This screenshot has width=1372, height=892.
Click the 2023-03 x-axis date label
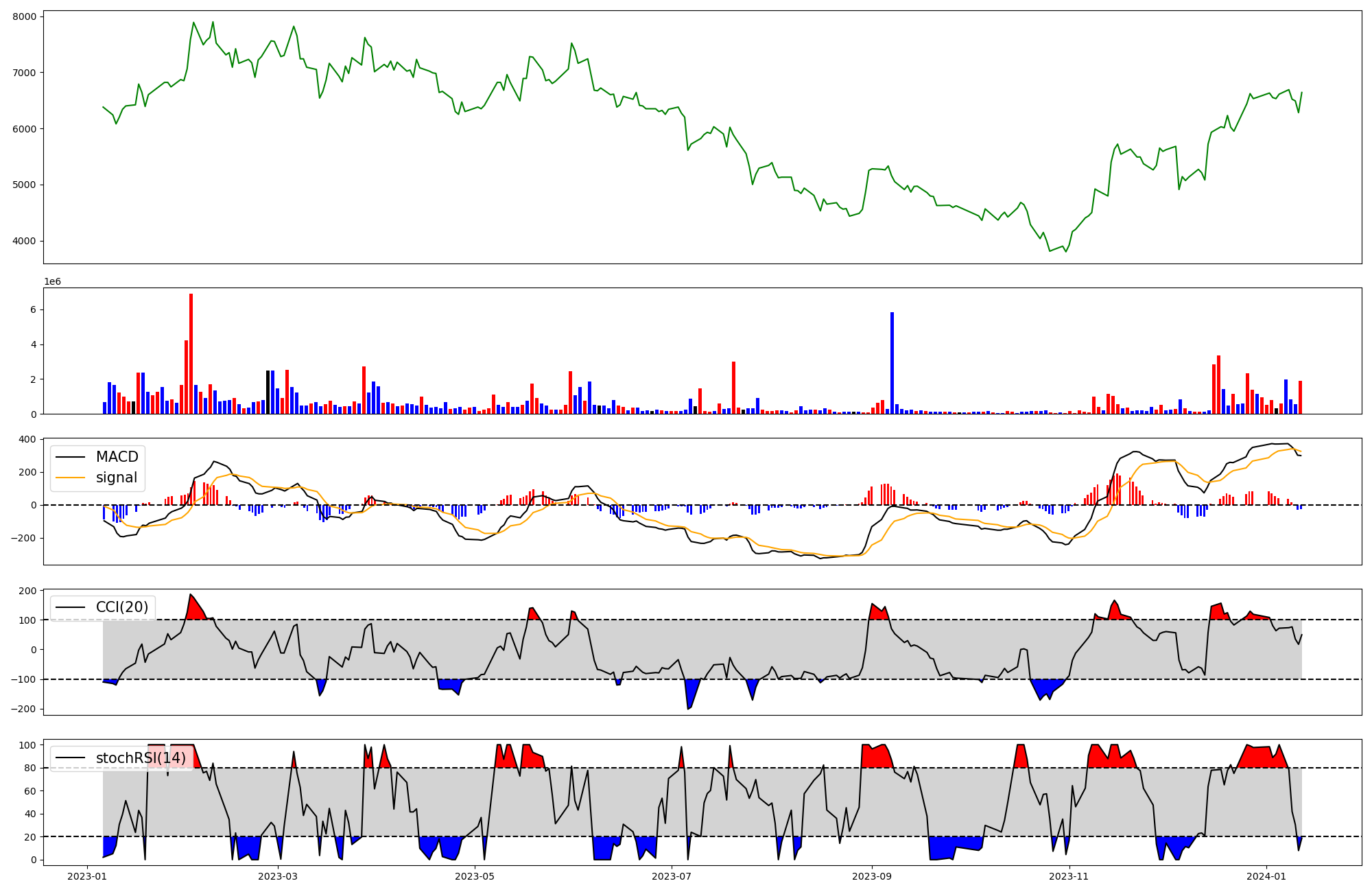(279, 876)
